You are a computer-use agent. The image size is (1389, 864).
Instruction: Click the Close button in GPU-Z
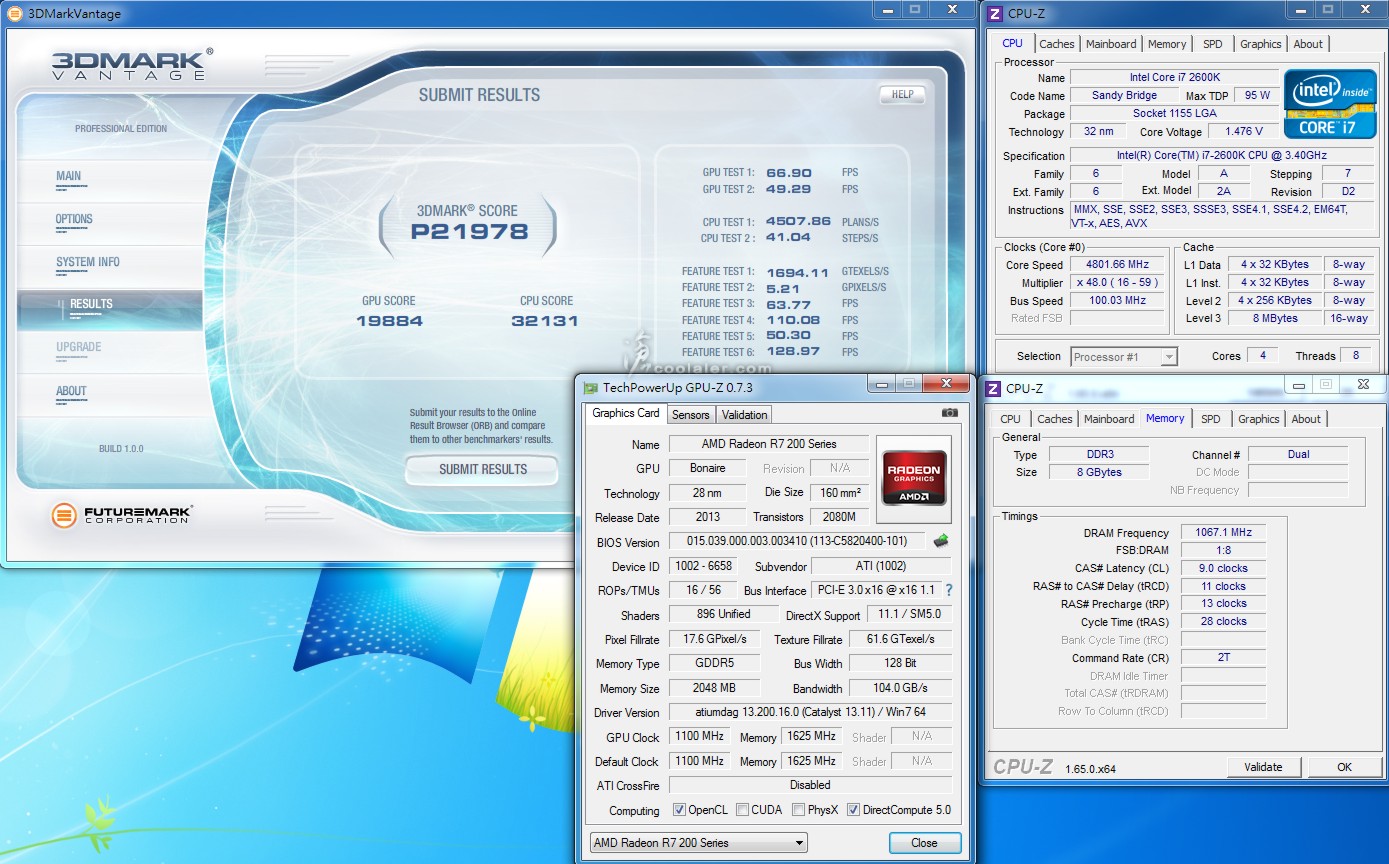tap(924, 843)
